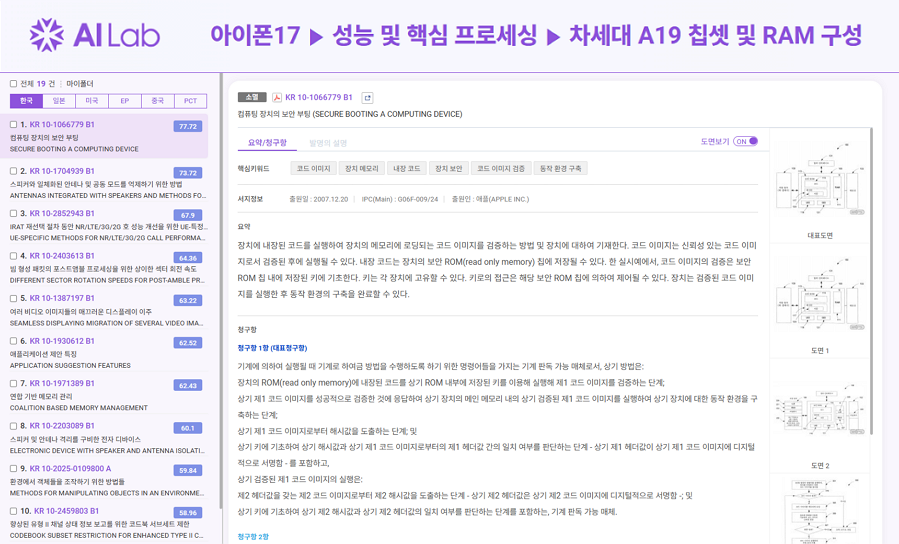This screenshot has width=899, height=544.
Task: Check the box for result 1 KR 10-1066779 B1
Action: point(13,124)
